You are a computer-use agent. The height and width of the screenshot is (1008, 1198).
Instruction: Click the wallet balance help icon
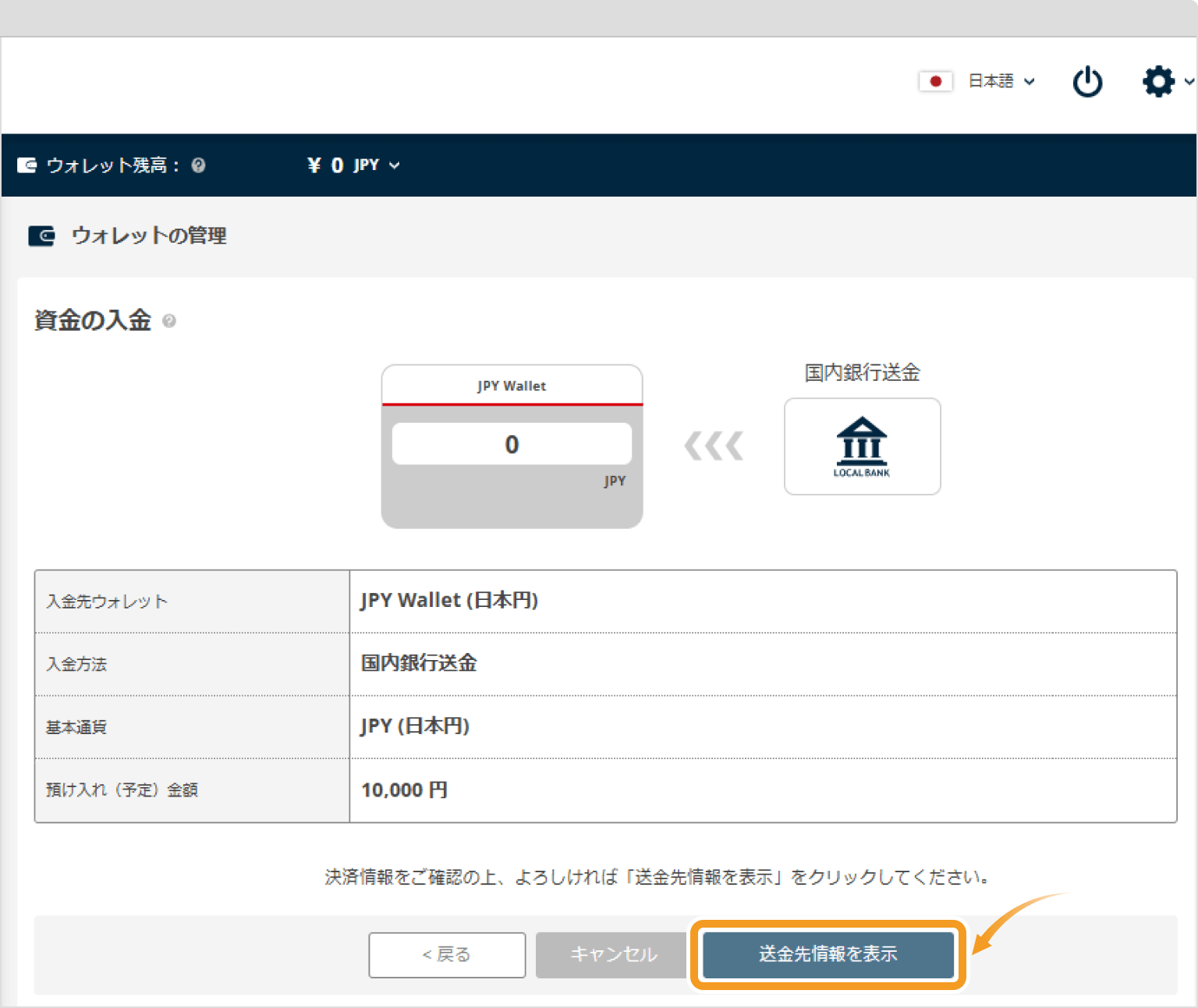tap(198, 165)
